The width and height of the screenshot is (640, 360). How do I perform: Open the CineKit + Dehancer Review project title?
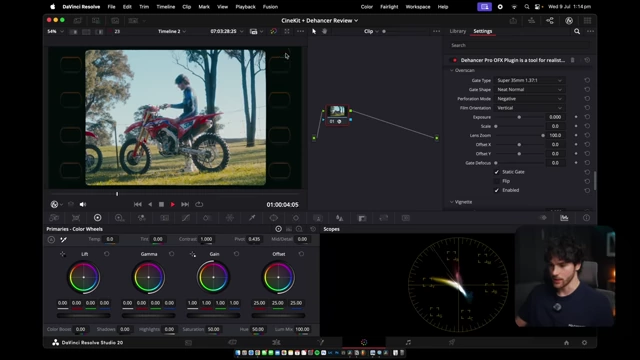tap(320, 20)
